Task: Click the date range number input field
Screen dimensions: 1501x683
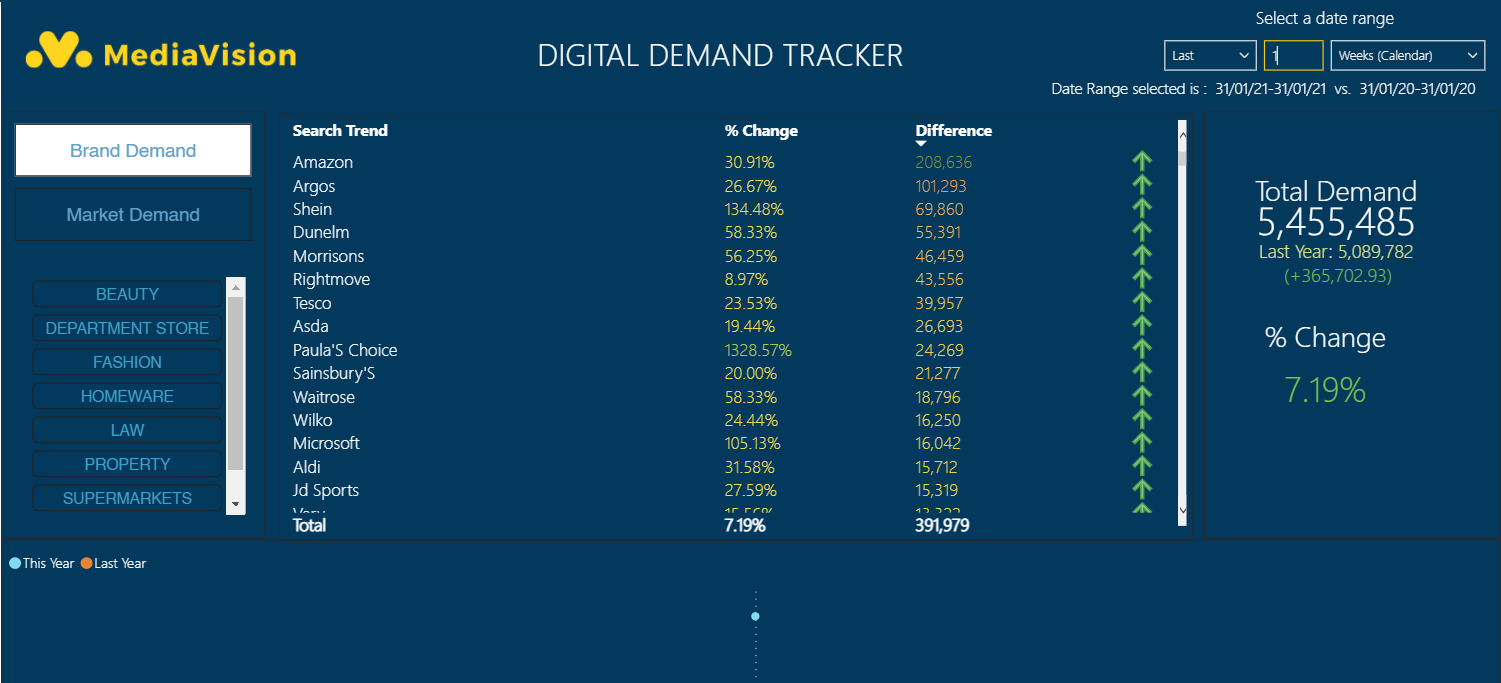Action: [1293, 56]
